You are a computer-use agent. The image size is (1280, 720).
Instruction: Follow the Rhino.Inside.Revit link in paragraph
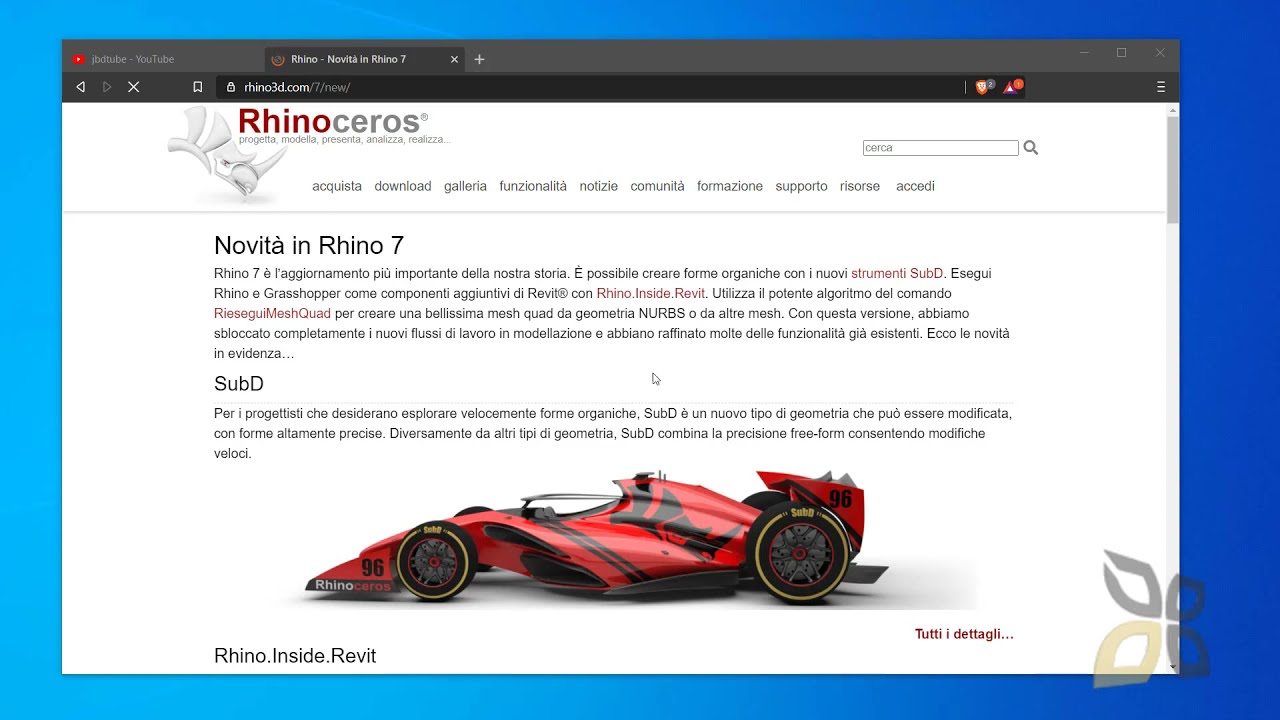click(x=651, y=293)
